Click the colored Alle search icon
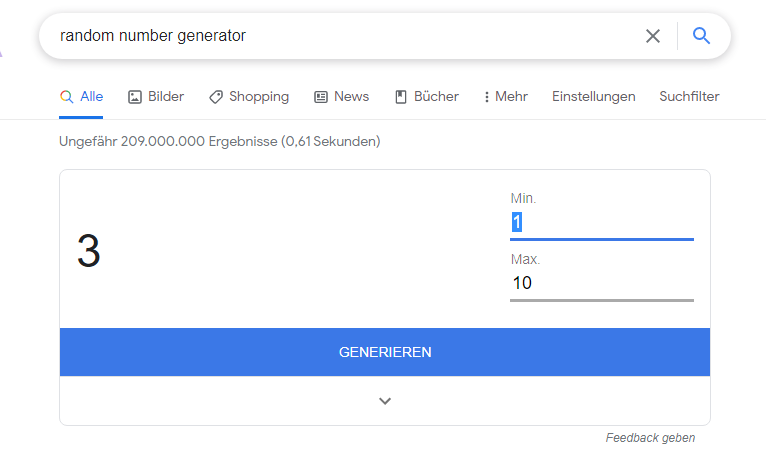Screen dimensions: 766x466 point(66,97)
